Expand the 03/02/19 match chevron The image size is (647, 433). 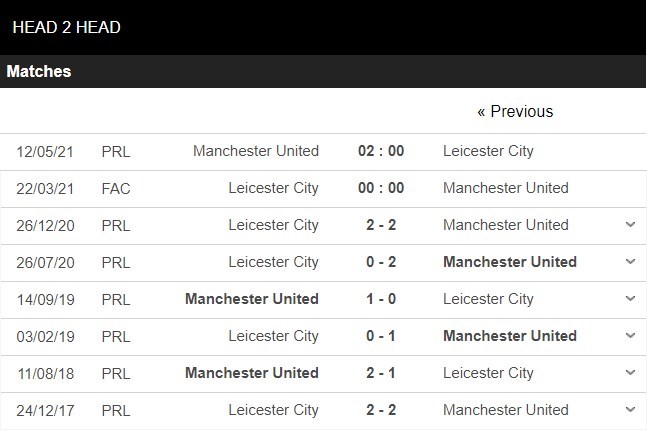pos(630,336)
